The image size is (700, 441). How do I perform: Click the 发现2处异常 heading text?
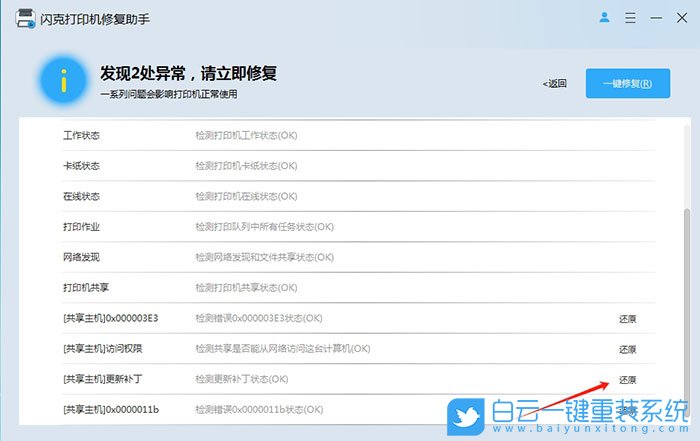(188, 73)
